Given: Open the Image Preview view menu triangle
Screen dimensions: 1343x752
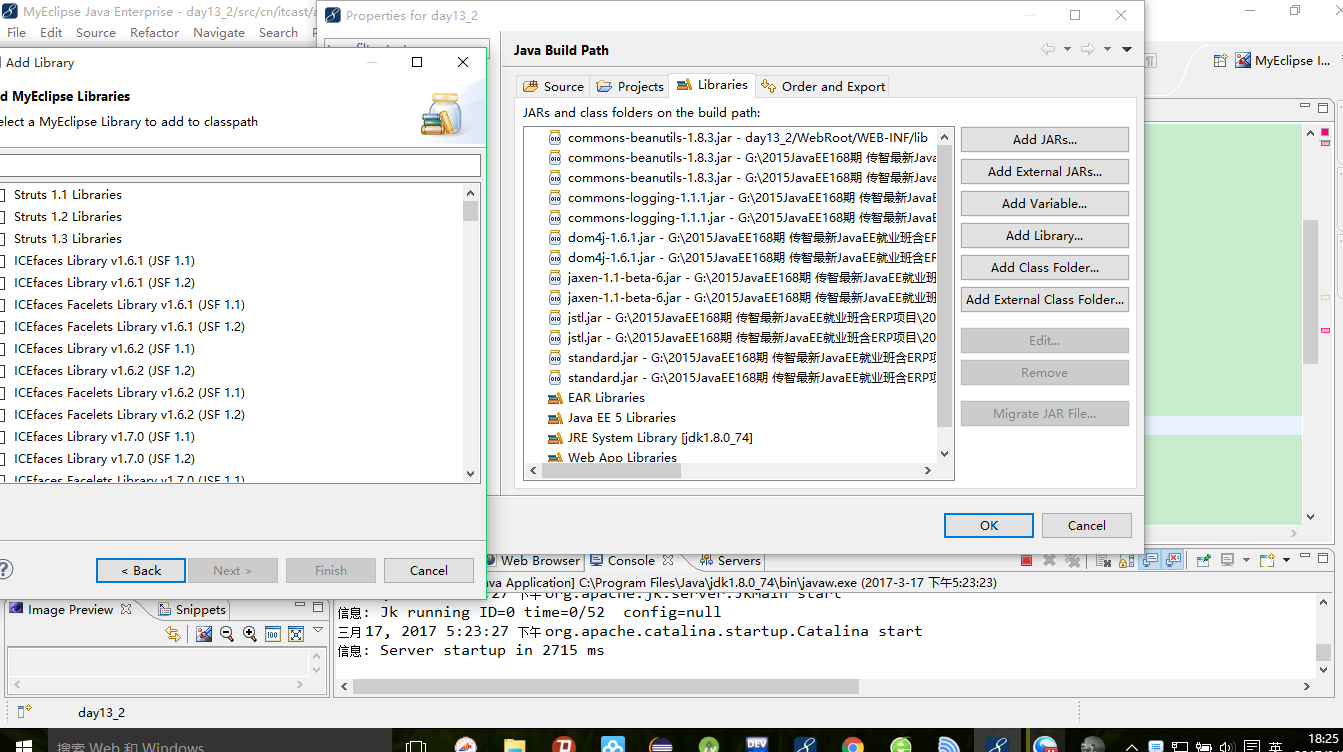Looking at the screenshot, I should (x=318, y=630).
